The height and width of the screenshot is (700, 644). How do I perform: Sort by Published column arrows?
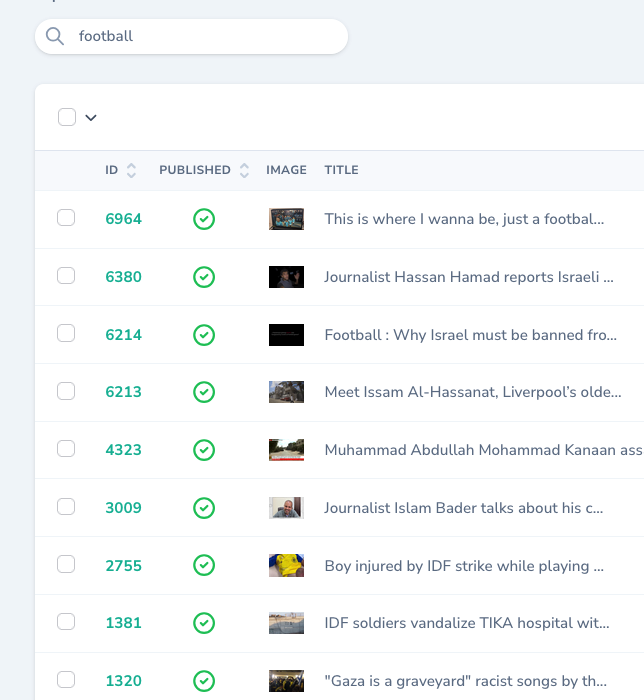(x=244, y=170)
